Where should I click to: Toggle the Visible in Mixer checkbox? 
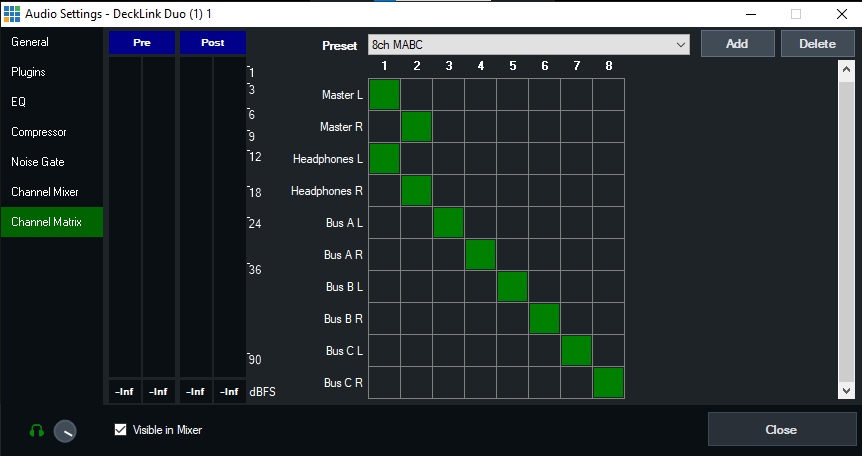(121, 430)
